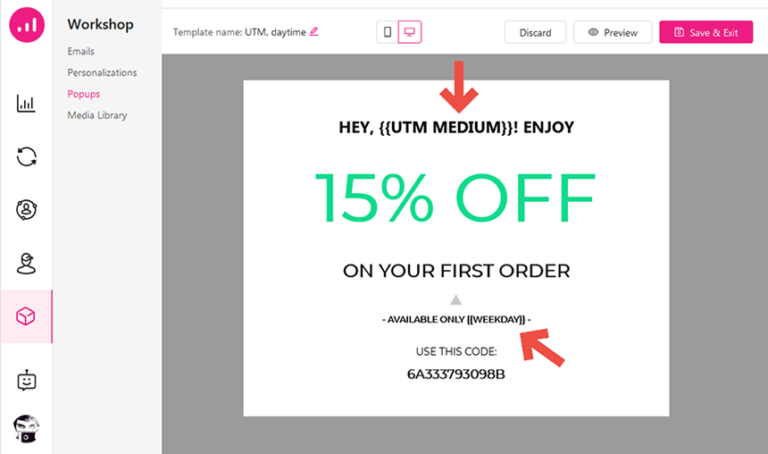Click the pink app logo icon
768x454 pixels.
pyautogui.click(x=26, y=24)
